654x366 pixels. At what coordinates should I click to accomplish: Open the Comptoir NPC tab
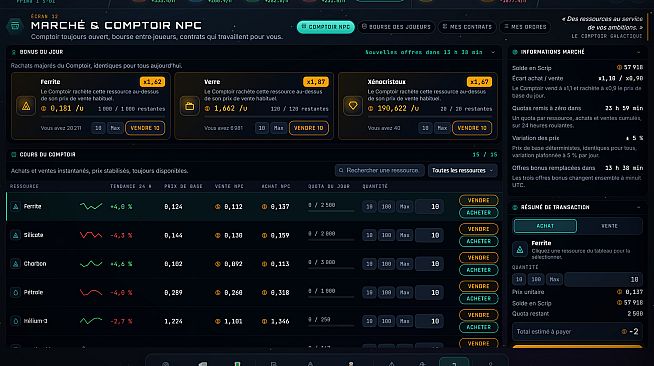tap(326, 27)
